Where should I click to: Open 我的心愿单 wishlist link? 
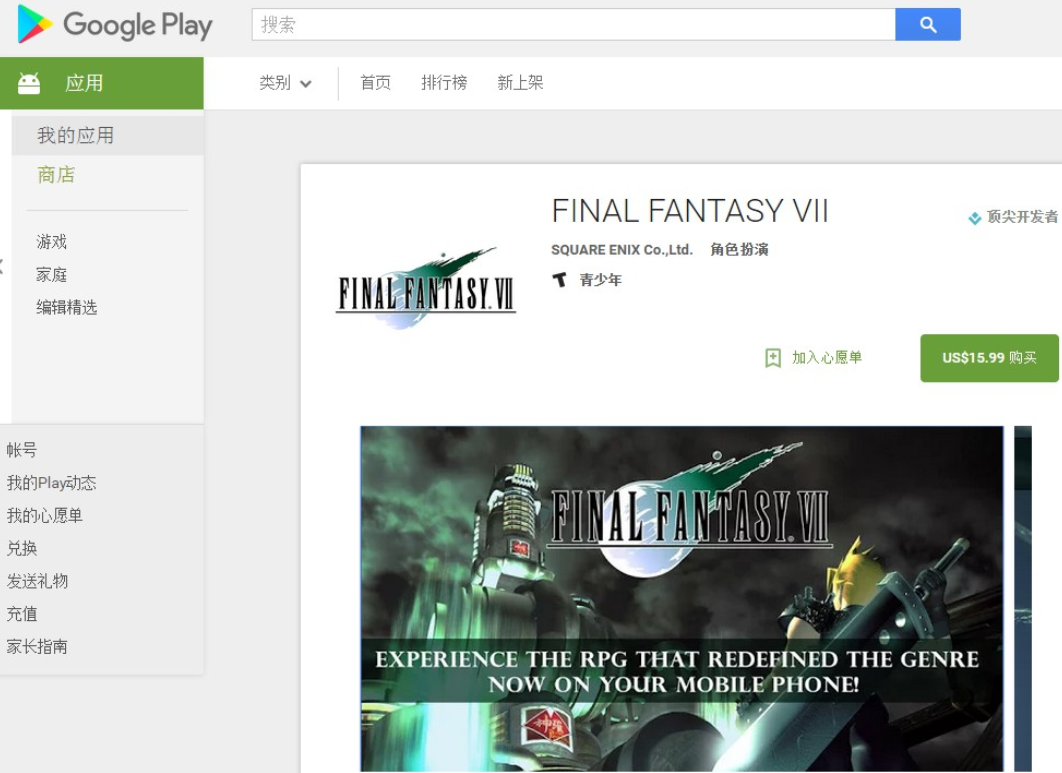[44, 516]
